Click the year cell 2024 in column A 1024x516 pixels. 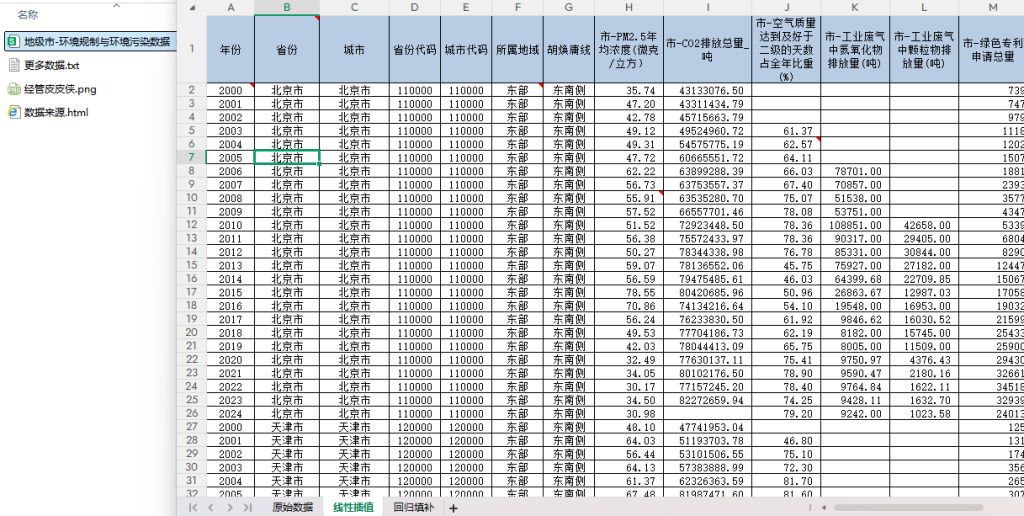click(x=231, y=413)
